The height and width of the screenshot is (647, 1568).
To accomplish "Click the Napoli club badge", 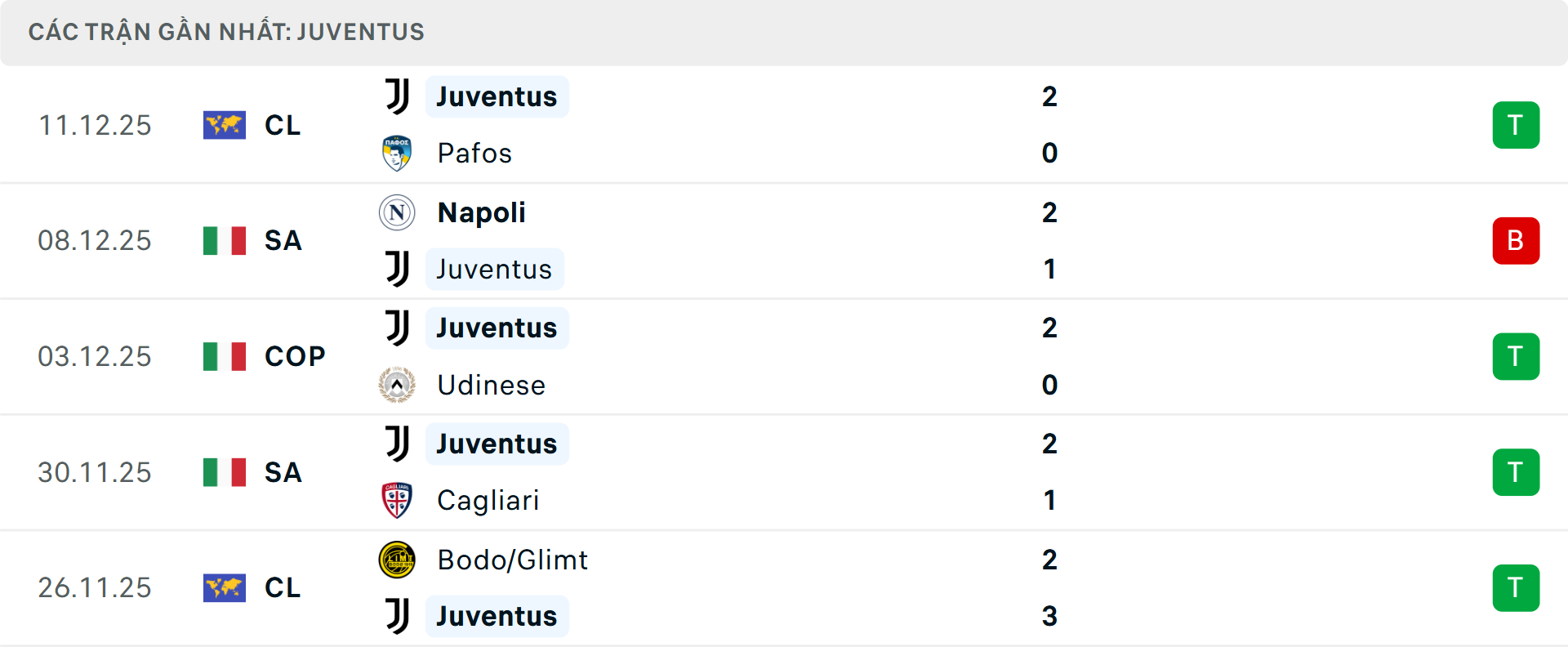I will click(396, 212).
